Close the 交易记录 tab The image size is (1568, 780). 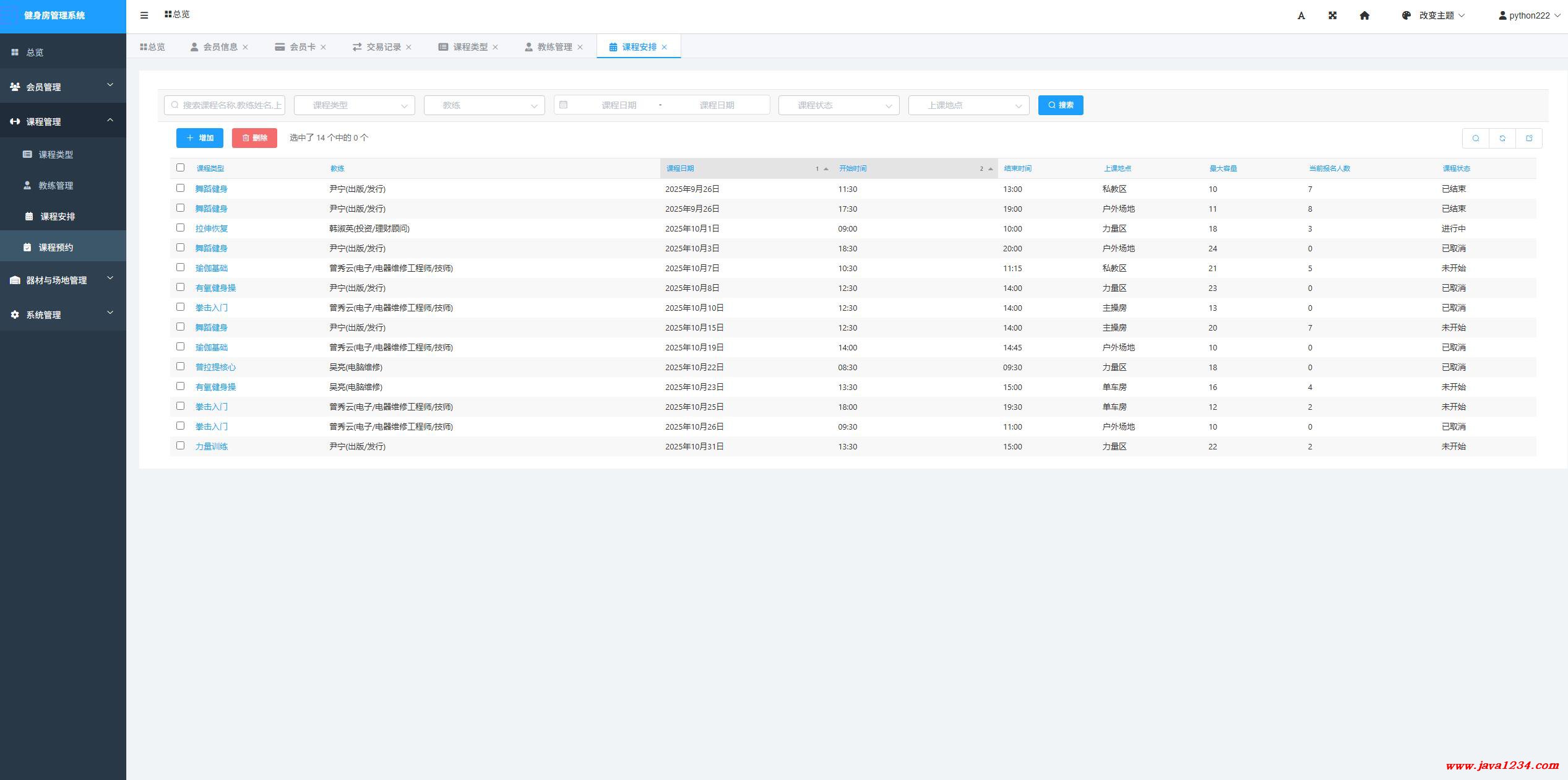tap(408, 47)
